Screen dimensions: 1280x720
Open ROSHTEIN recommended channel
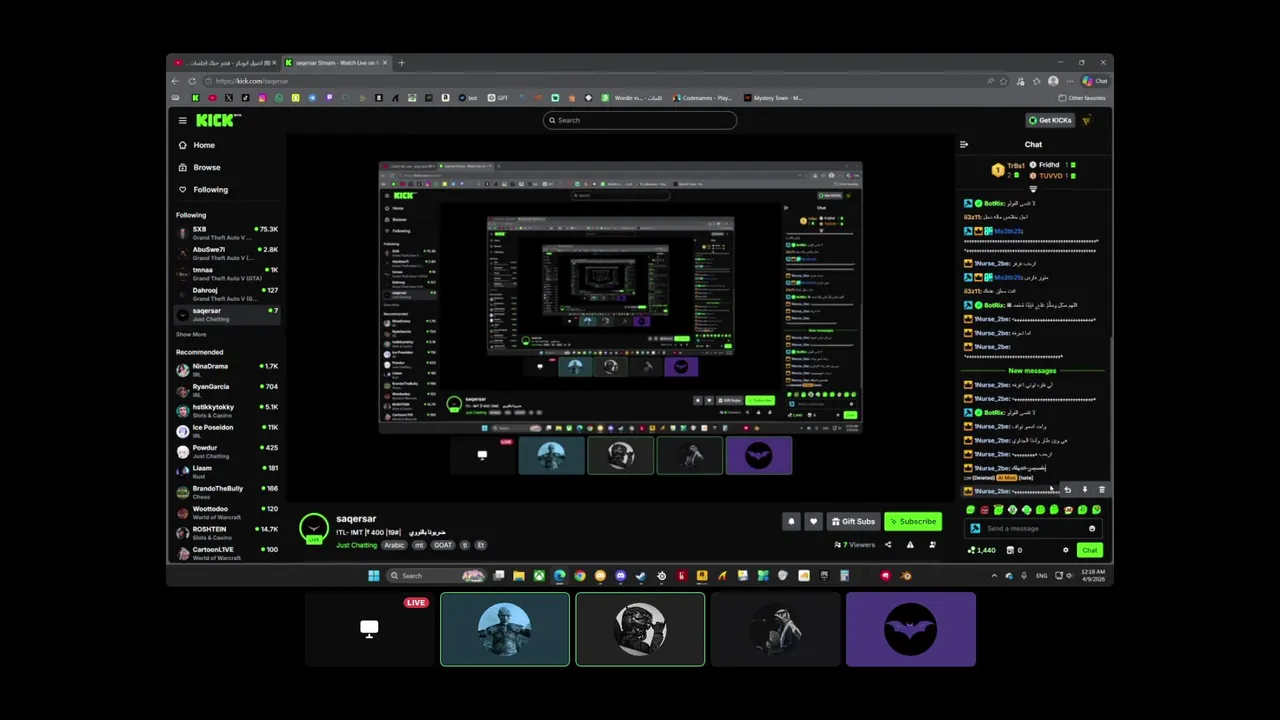[227, 533]
